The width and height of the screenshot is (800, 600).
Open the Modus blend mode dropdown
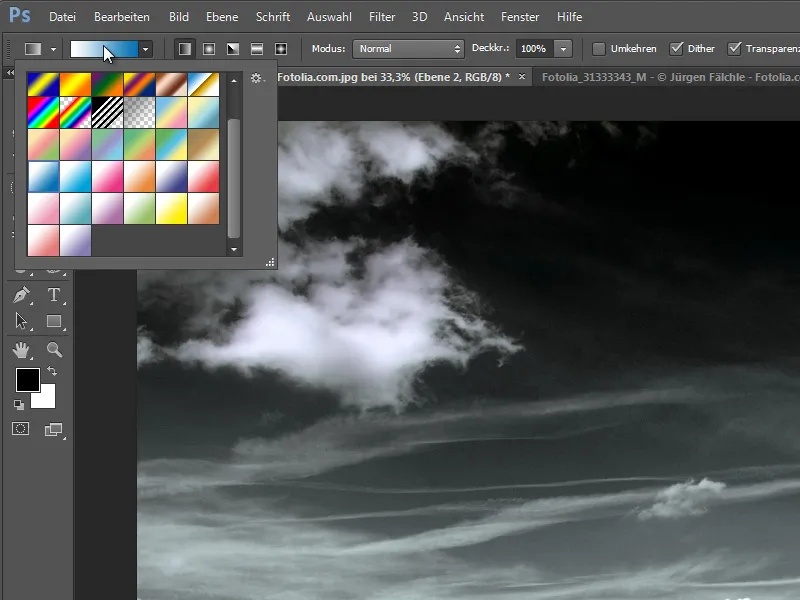point(408,49)
